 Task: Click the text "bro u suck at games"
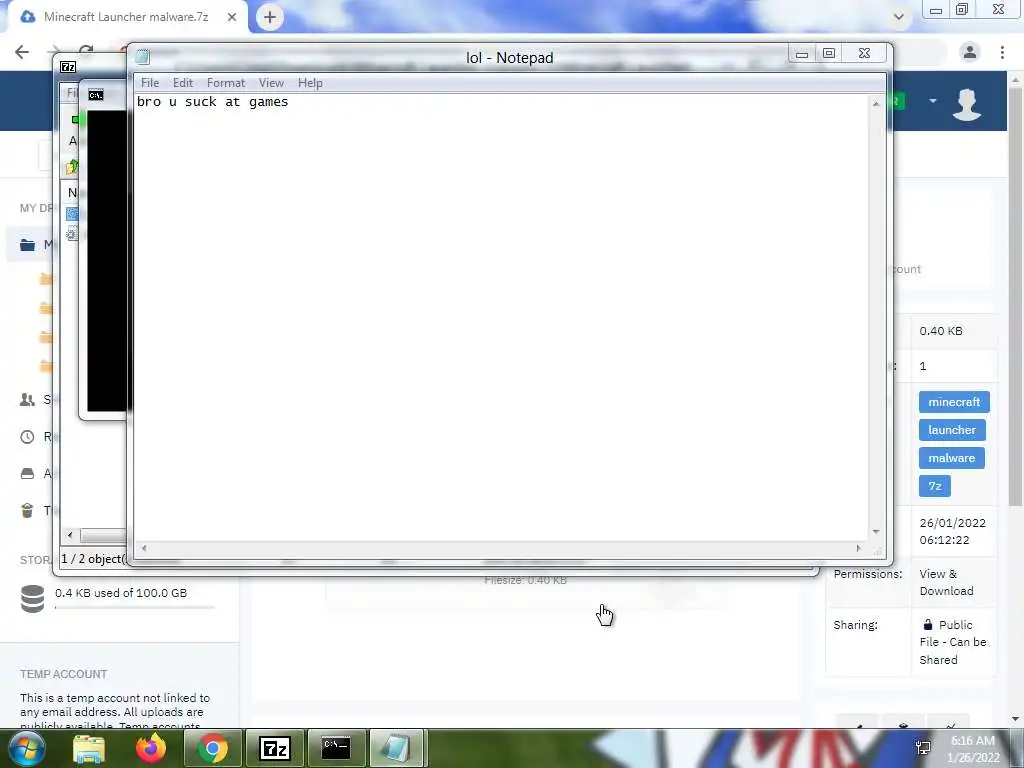[212, 102]
